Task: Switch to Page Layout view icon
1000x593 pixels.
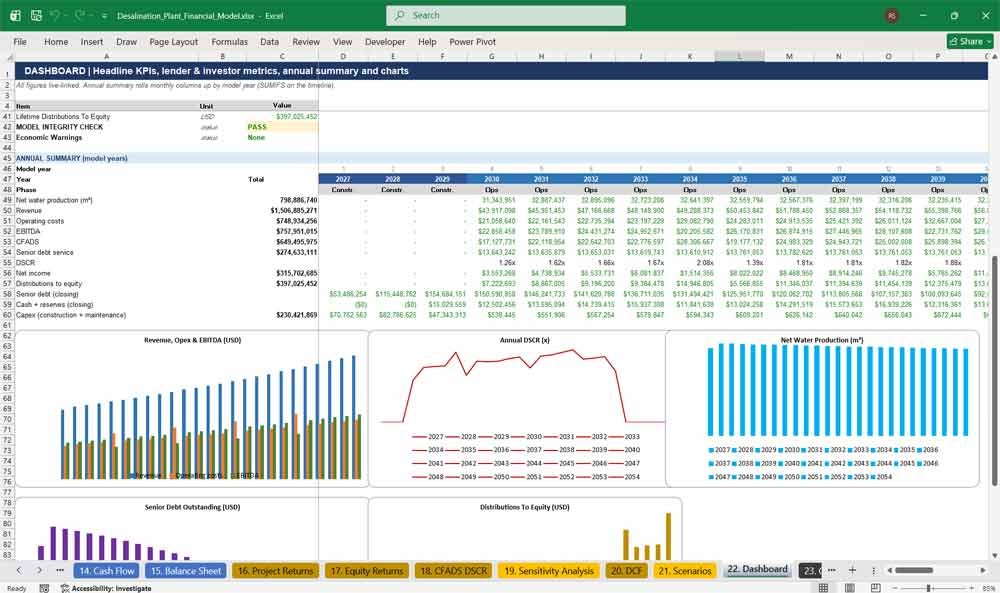Action: 849,588
